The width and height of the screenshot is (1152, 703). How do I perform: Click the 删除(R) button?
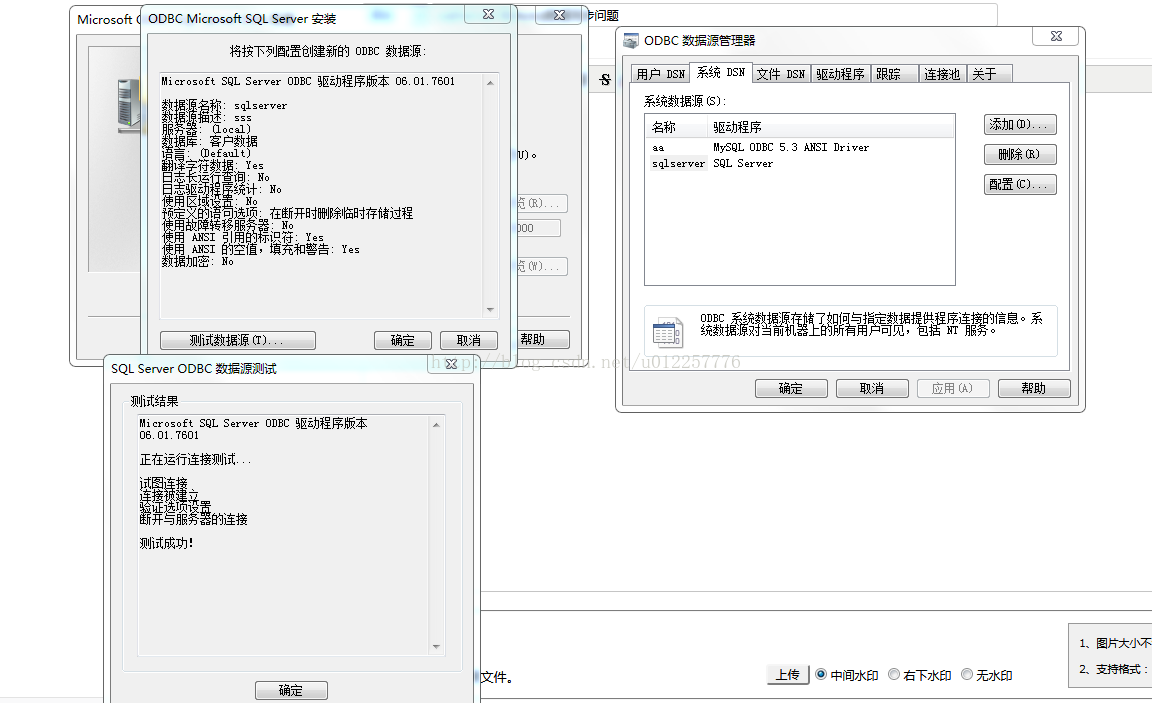(1020, 154)
